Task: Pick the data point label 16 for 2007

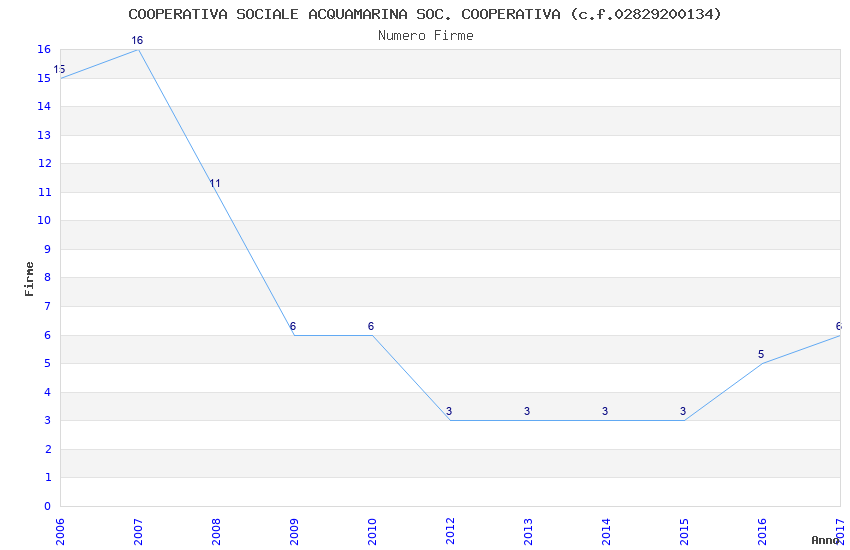Action: point(137,41)
